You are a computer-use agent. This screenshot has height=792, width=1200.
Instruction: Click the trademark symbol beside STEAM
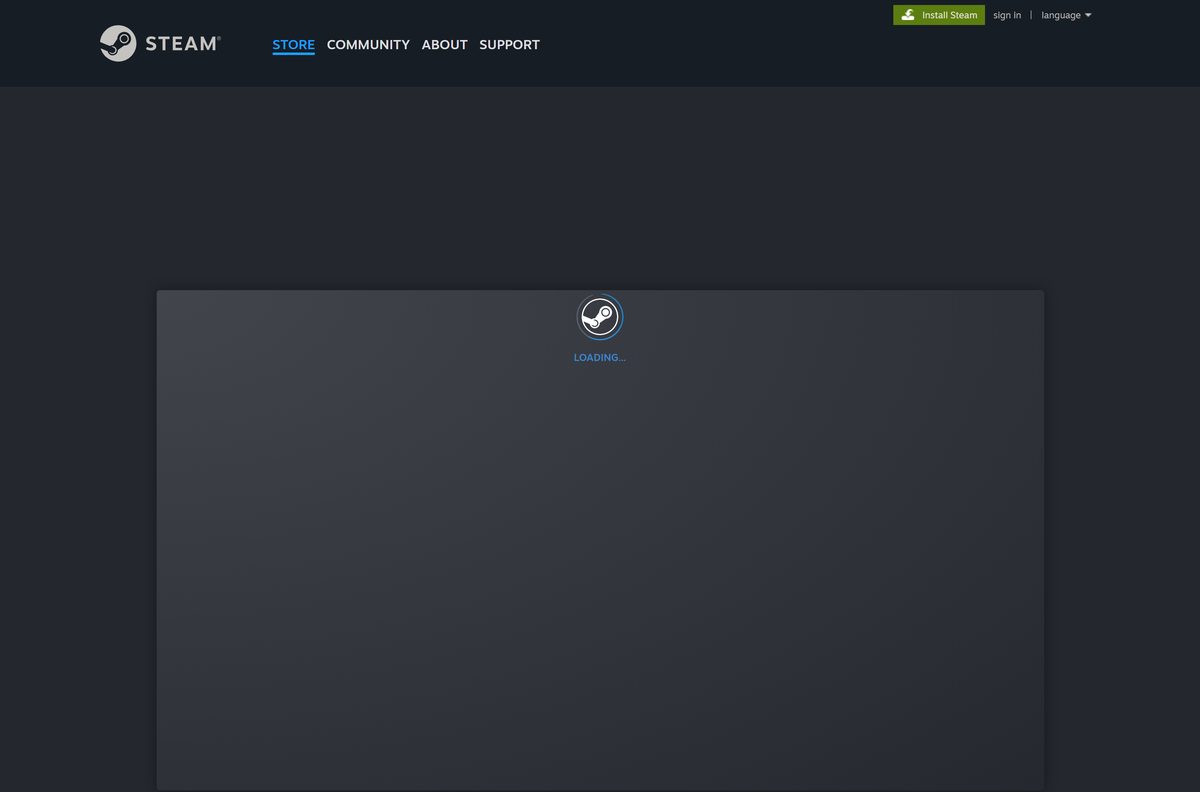coord(219,38)
